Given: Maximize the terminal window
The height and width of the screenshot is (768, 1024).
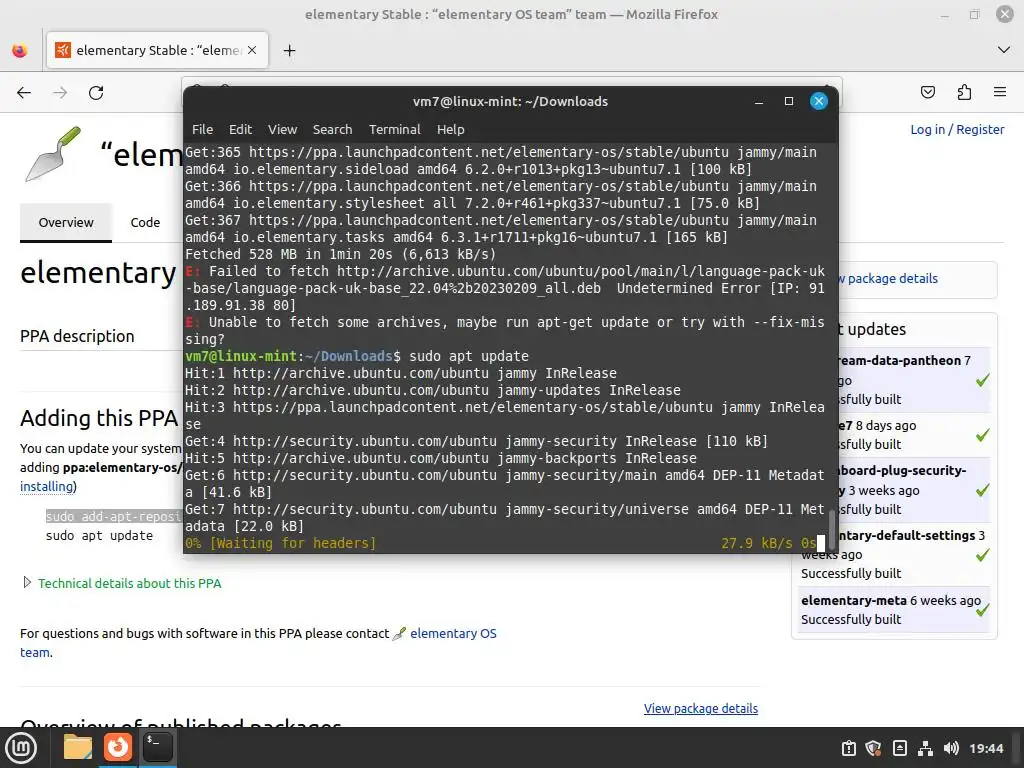Looking at the screenshot, I should tap(789, 101).
